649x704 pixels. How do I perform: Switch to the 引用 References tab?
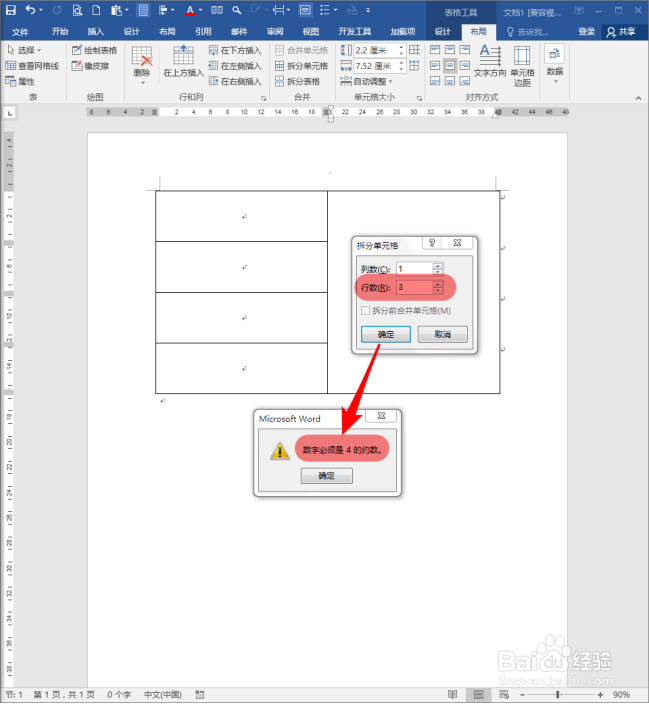tap(203, 31)
